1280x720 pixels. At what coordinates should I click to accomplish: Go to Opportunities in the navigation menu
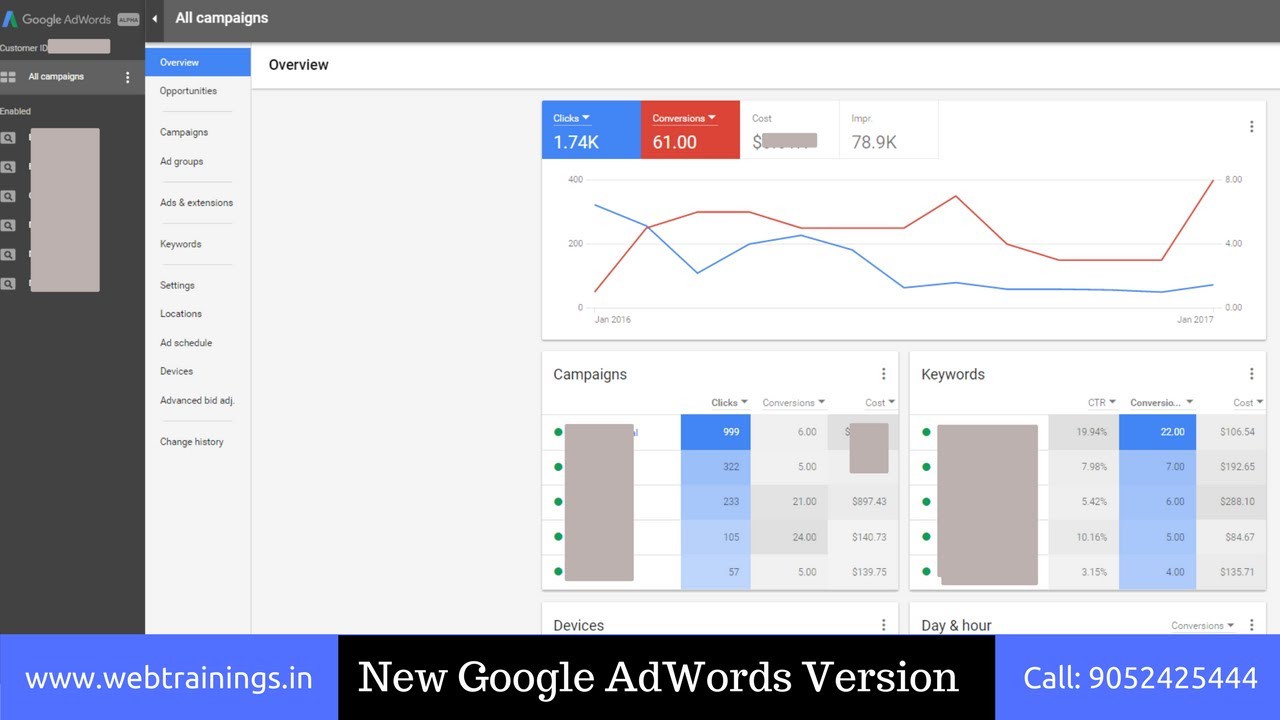188,91
